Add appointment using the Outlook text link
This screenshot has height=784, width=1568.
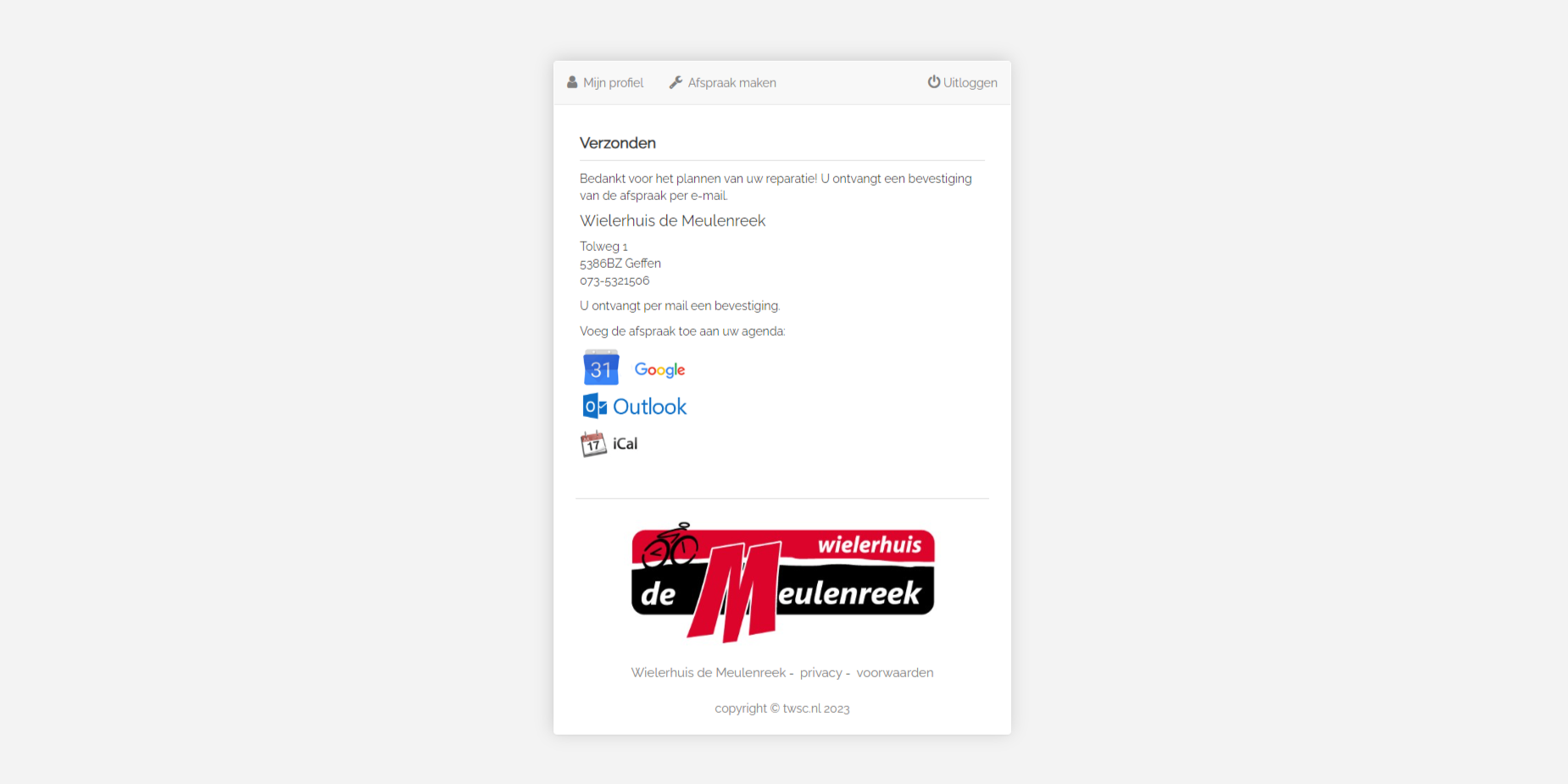click(649, 407)
